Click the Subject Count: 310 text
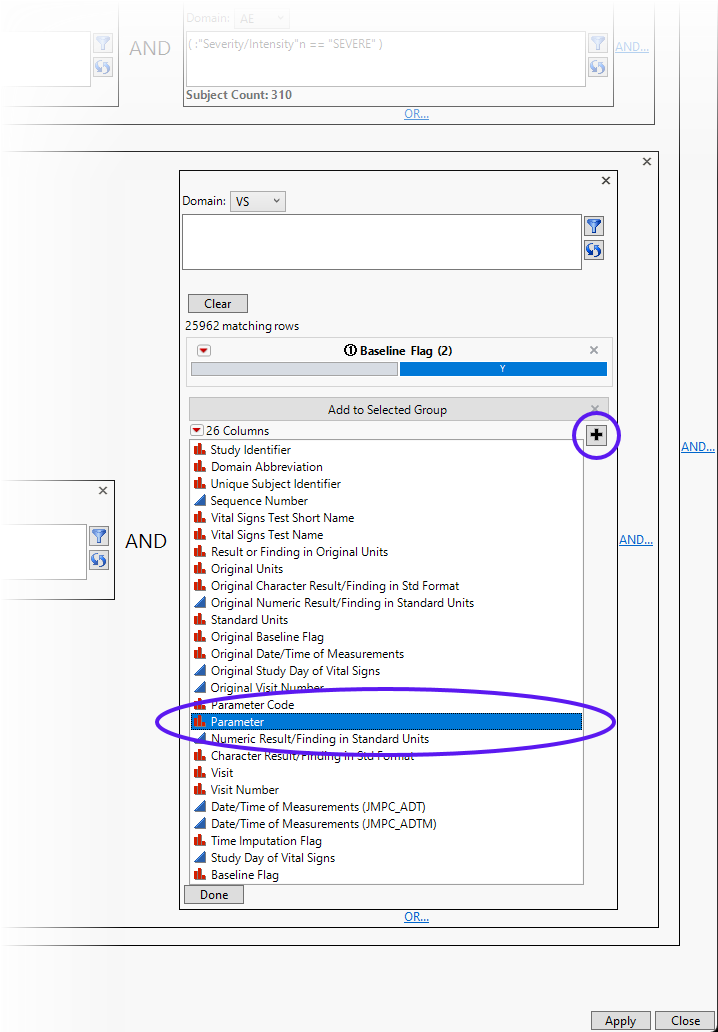 [x=239, y=95]
